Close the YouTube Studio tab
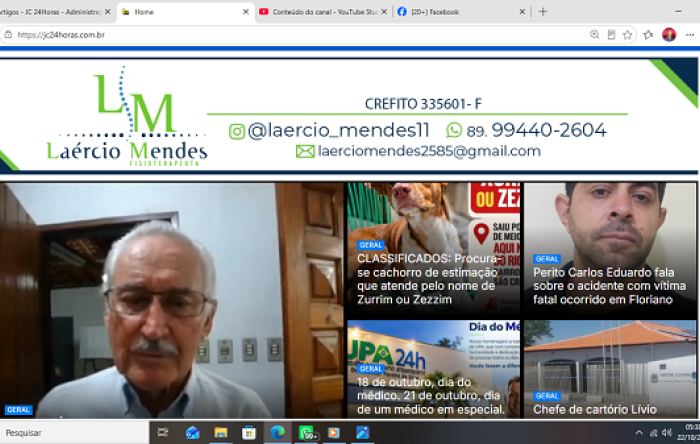Image resolution: width=700 pixels, height=444 pixels. tap(384, 12)
